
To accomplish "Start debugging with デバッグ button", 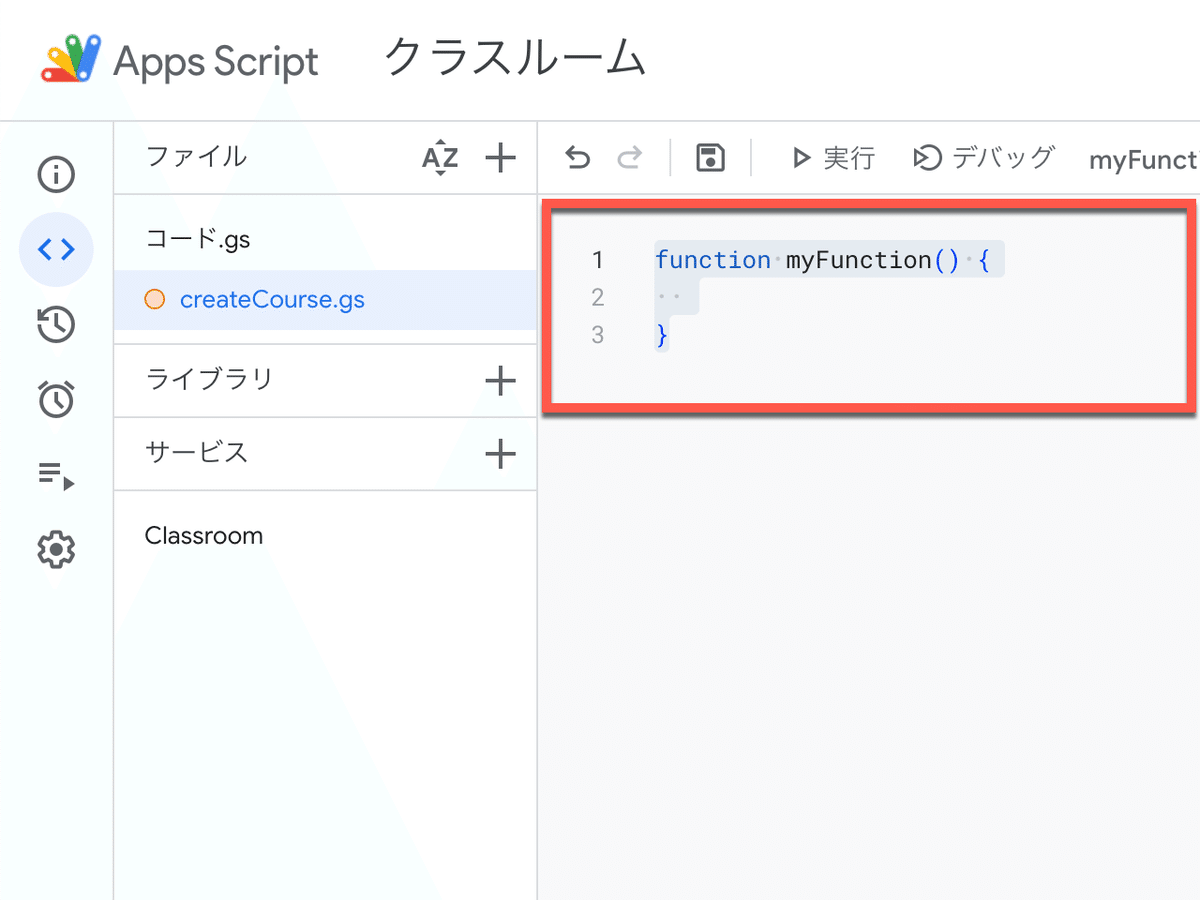I will (984, 158).
